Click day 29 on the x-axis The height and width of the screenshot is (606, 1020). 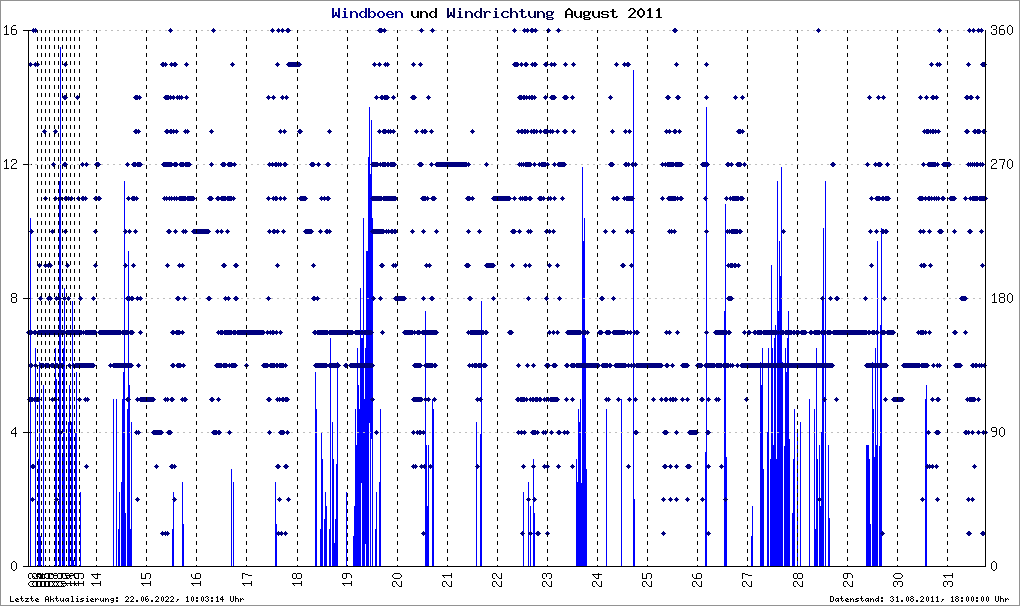(x=848, y=579)
